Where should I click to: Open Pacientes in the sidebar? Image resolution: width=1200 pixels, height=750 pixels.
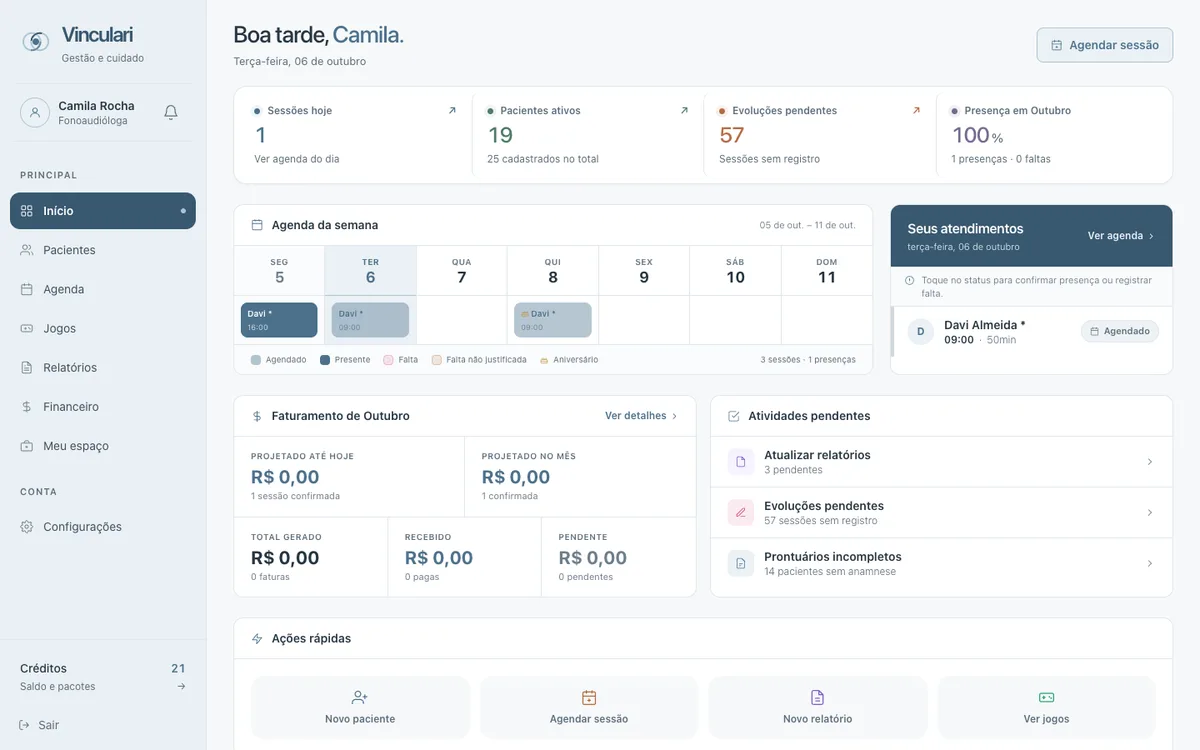pos(103,250)
